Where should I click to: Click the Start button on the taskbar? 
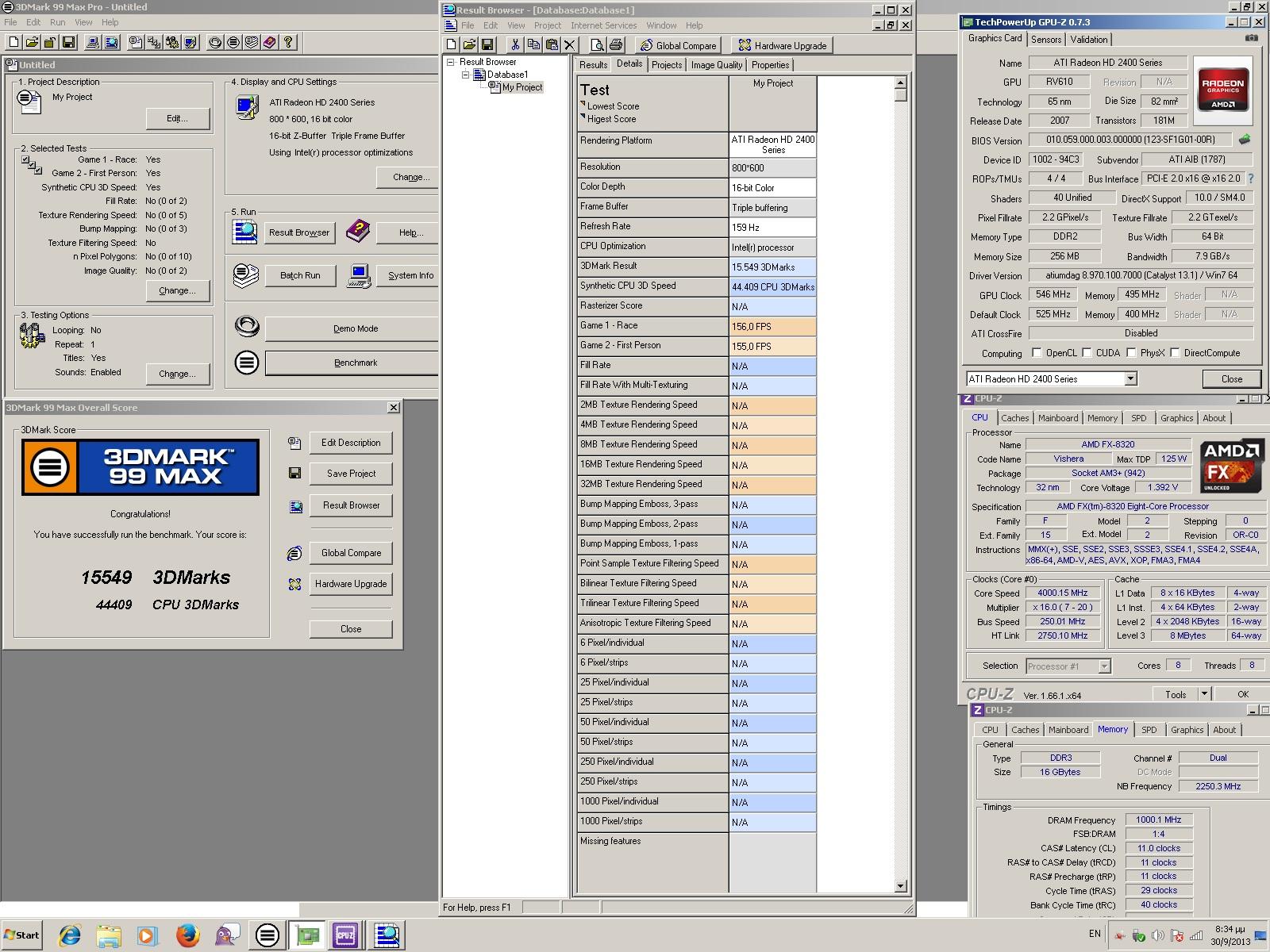pyautogui.click(x=22, y=935)
